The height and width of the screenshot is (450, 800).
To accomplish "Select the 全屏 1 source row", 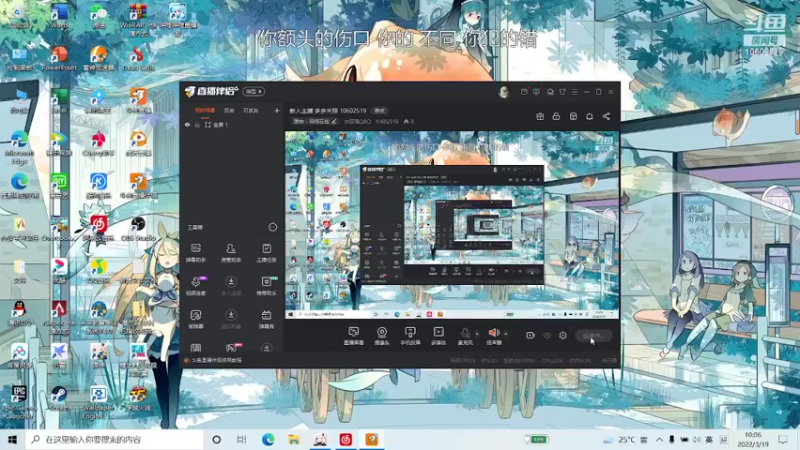I will point(233,124).
